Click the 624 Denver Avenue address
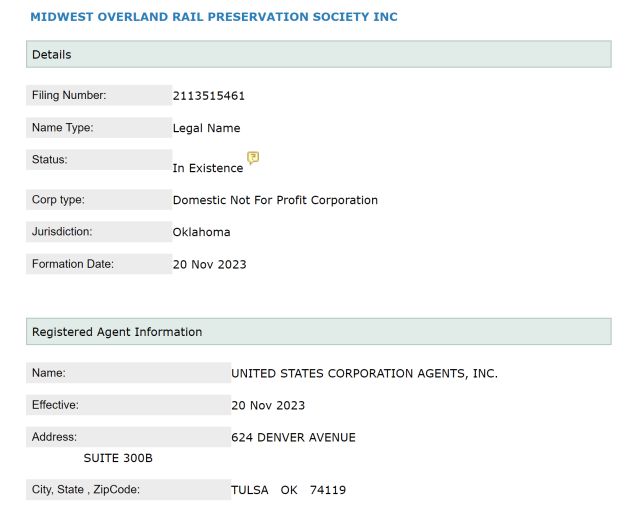This screenshot has width=640, height=512. coord(293,438)
